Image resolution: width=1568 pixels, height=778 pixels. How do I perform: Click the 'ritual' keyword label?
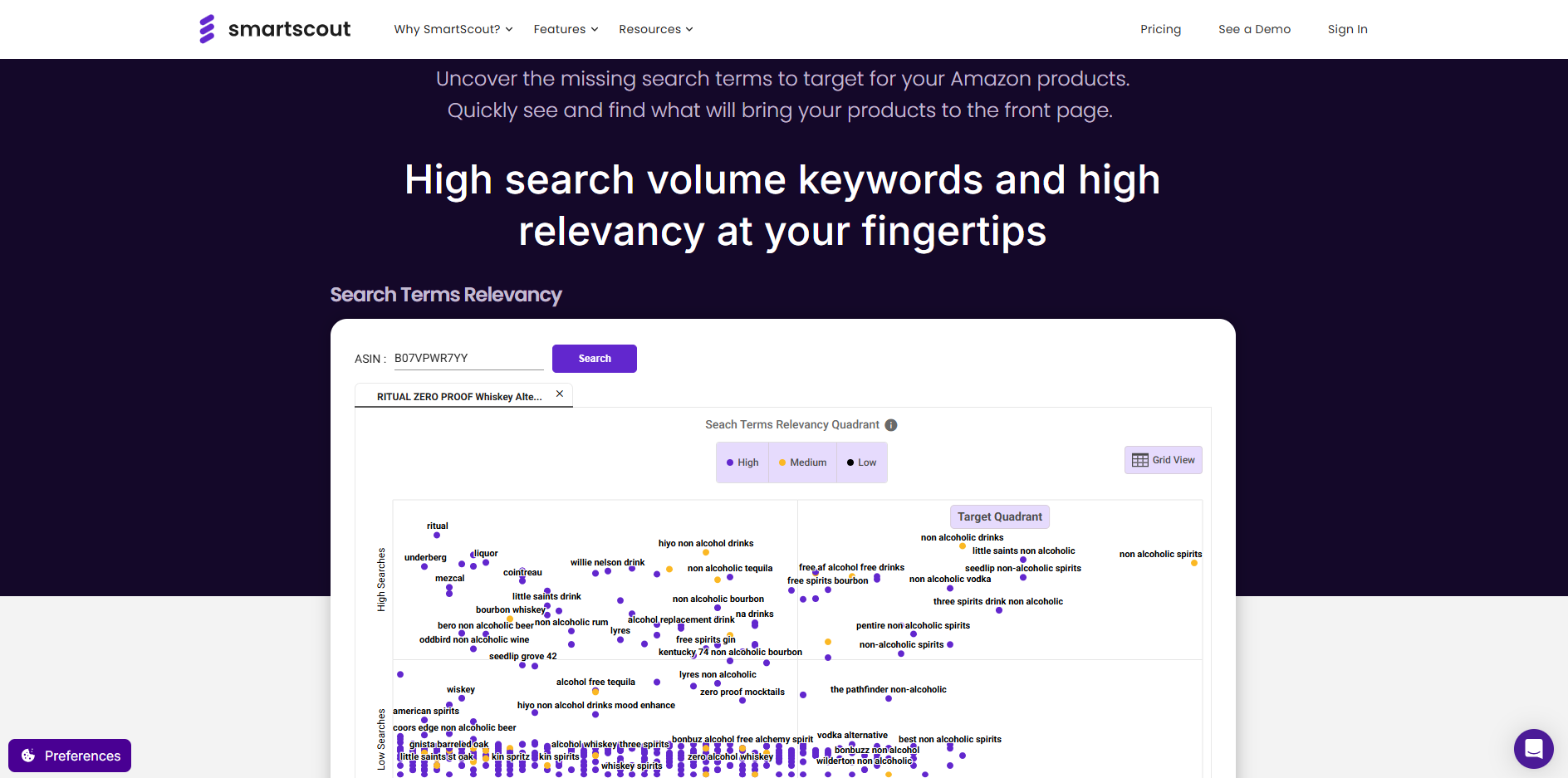tap(438, 526)
